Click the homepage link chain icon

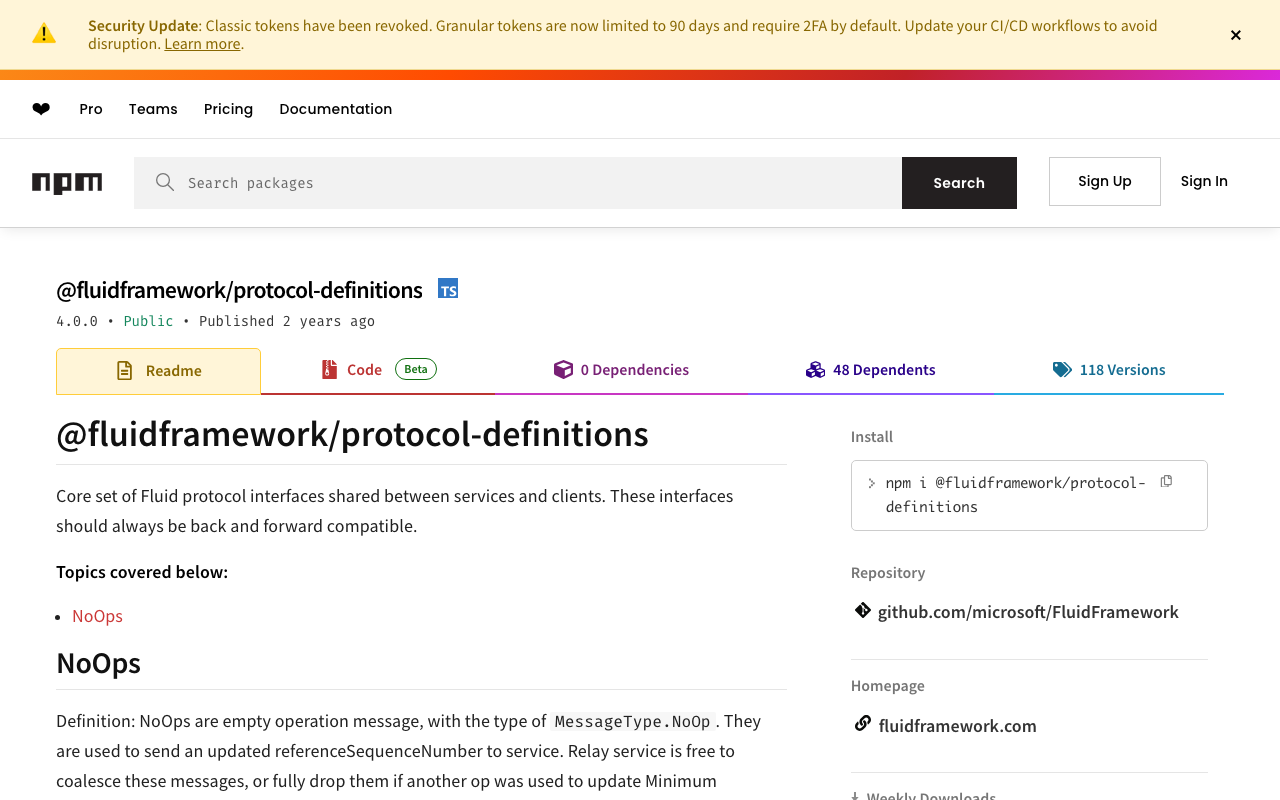click(862, 724)
